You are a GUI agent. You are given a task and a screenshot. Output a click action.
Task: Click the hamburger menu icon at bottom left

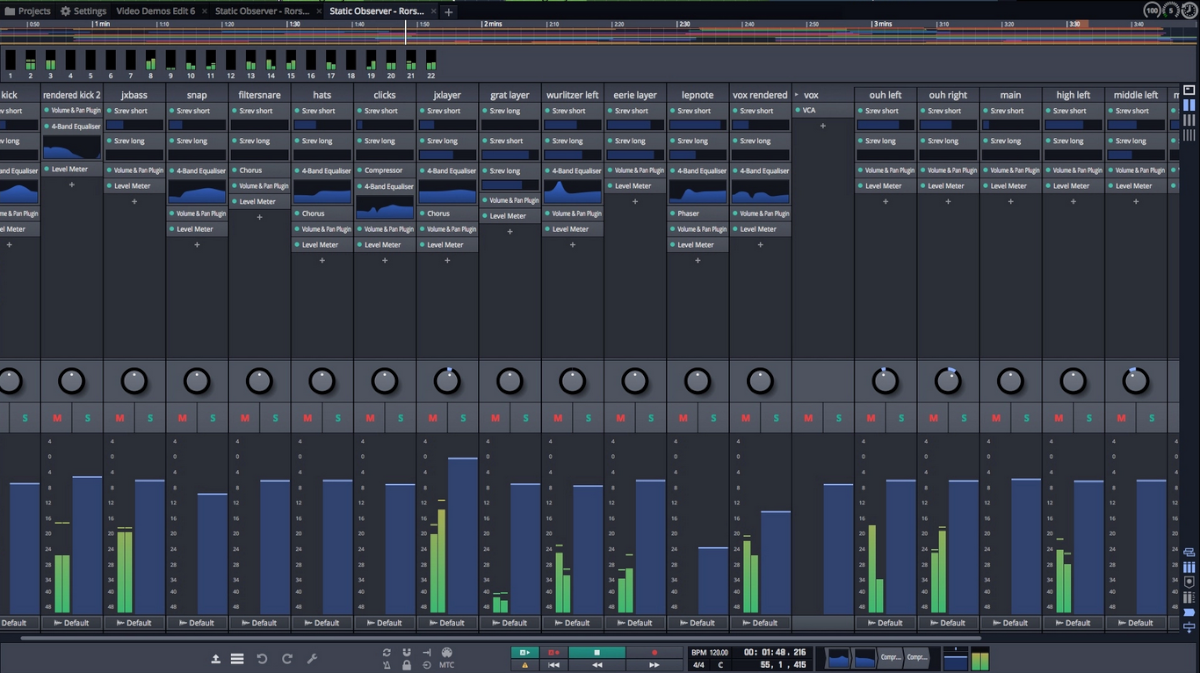pos(237,658)
